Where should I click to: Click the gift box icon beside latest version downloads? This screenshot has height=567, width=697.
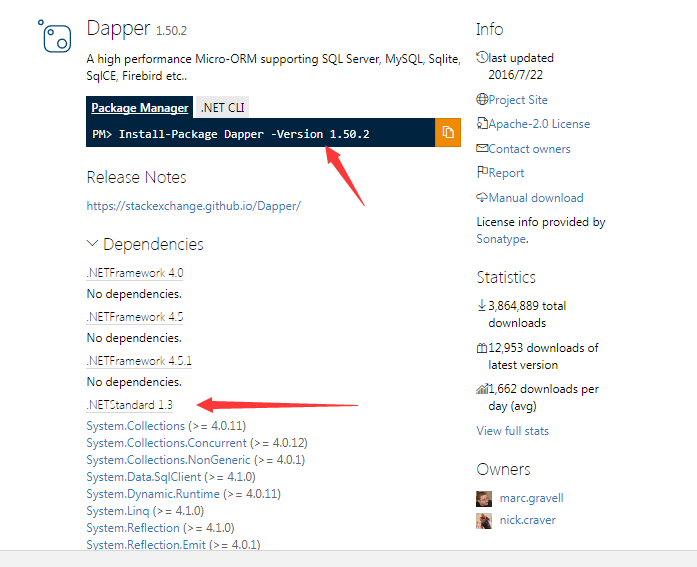click(x=482, y=347)
